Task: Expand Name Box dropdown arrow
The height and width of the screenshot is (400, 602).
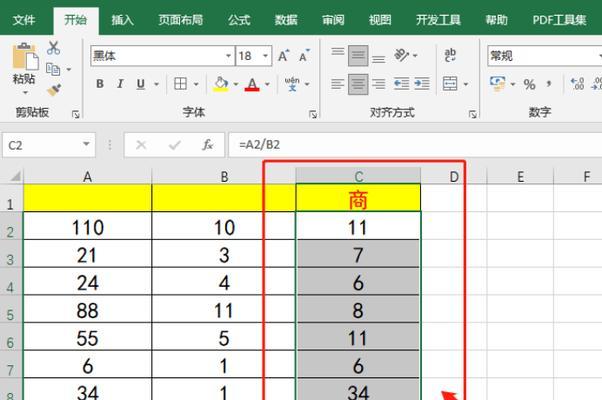Action: [x=86, y=144]
